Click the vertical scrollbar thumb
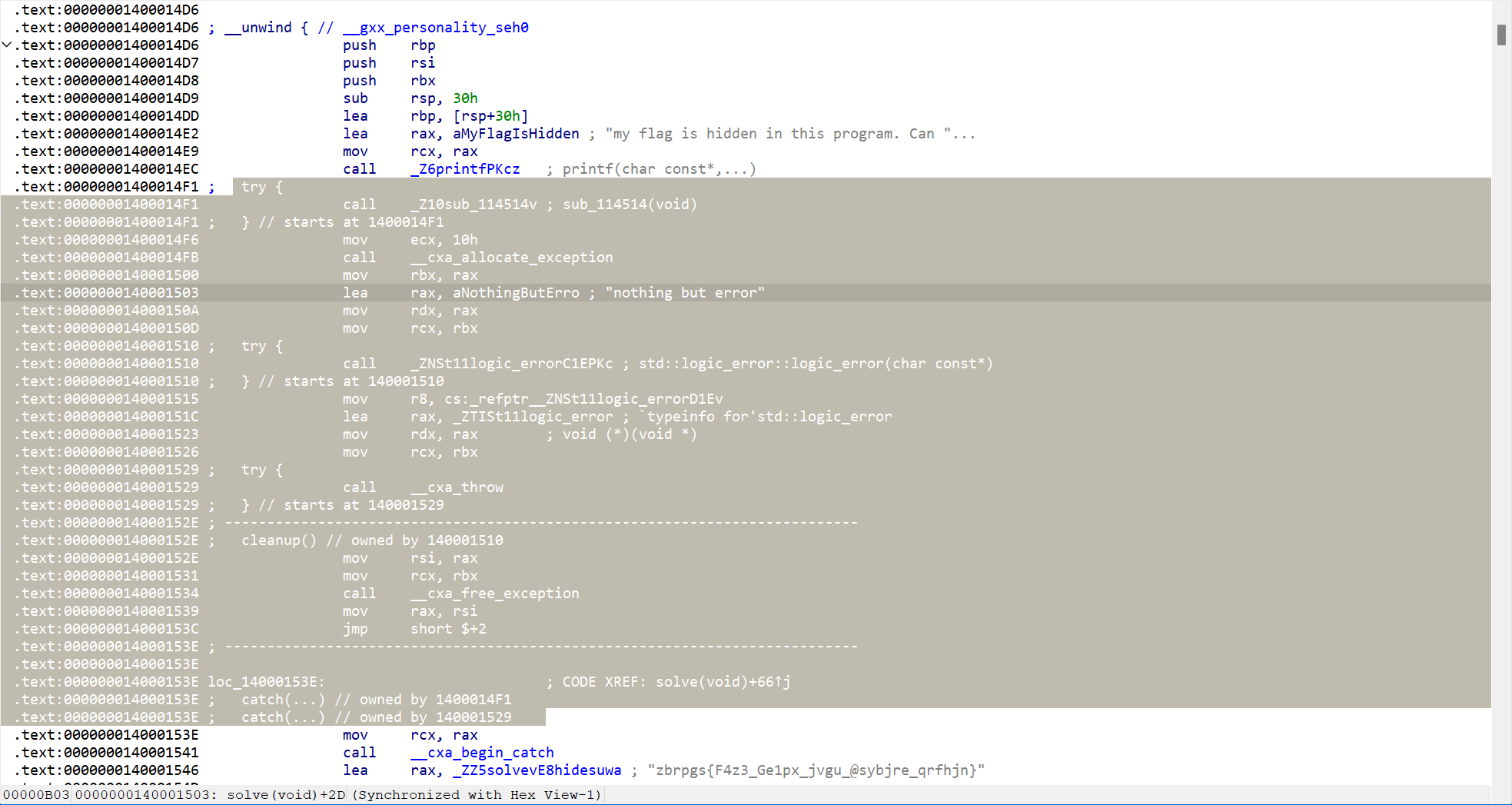This screenshot has height=805, width=1512. tap(1501, 35)
